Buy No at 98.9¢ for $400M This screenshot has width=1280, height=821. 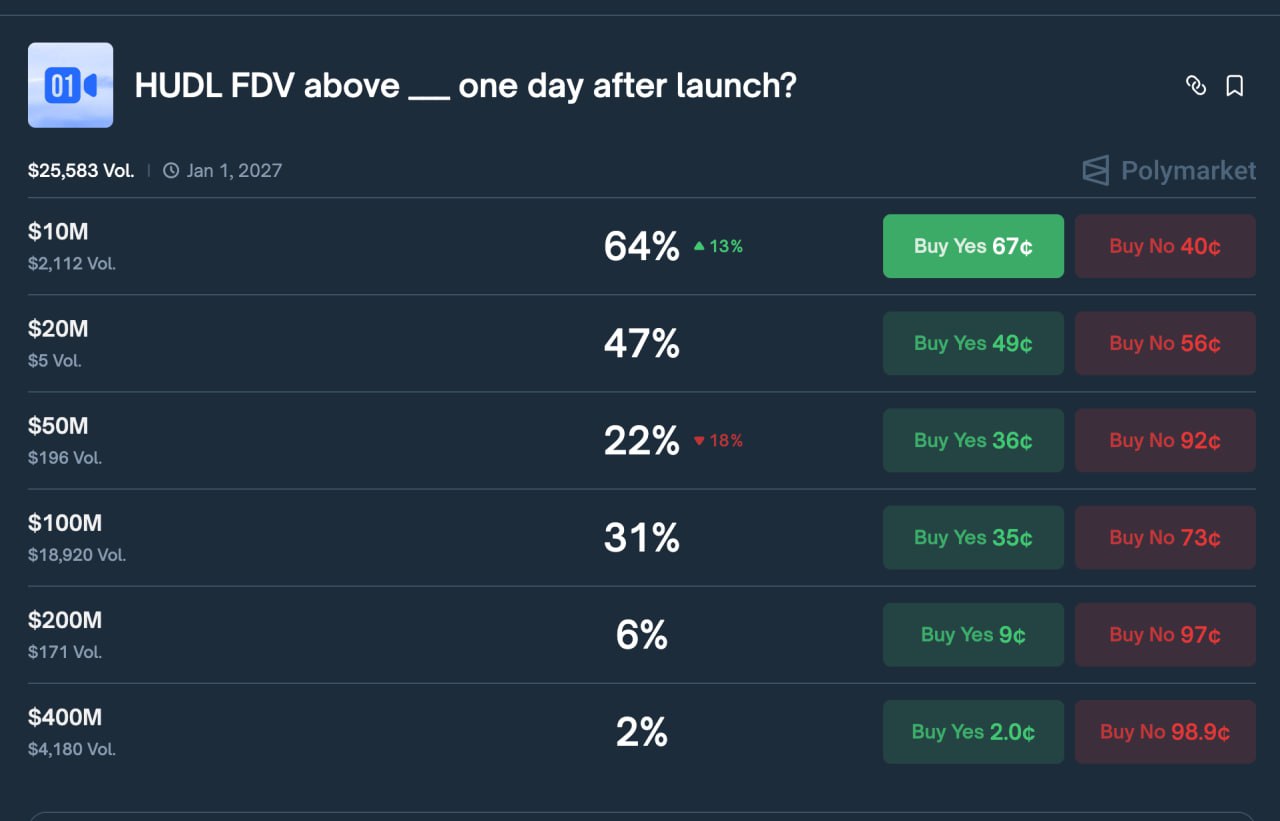1165,731
